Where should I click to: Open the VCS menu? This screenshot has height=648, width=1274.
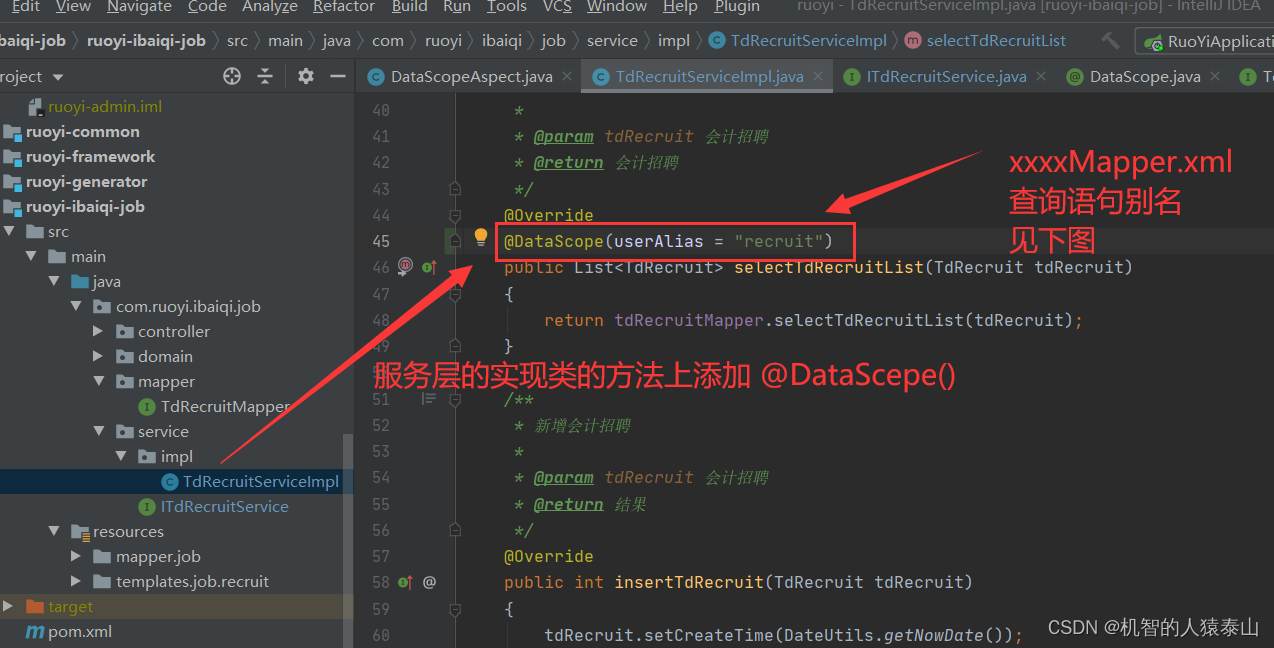click(x=557, y=7)
